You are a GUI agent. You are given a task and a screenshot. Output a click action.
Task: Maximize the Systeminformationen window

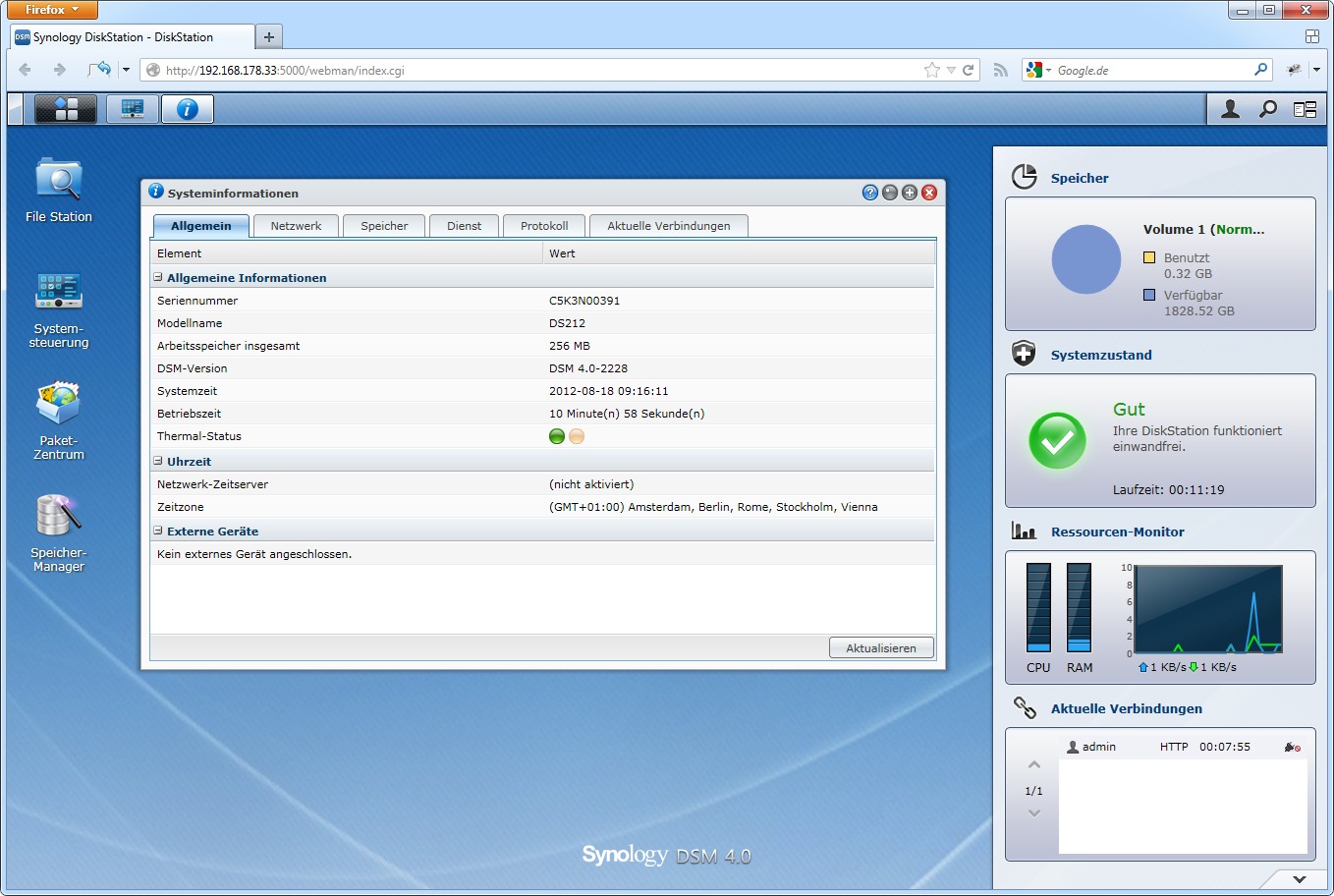pyautogui.click(x=910, y=193)
